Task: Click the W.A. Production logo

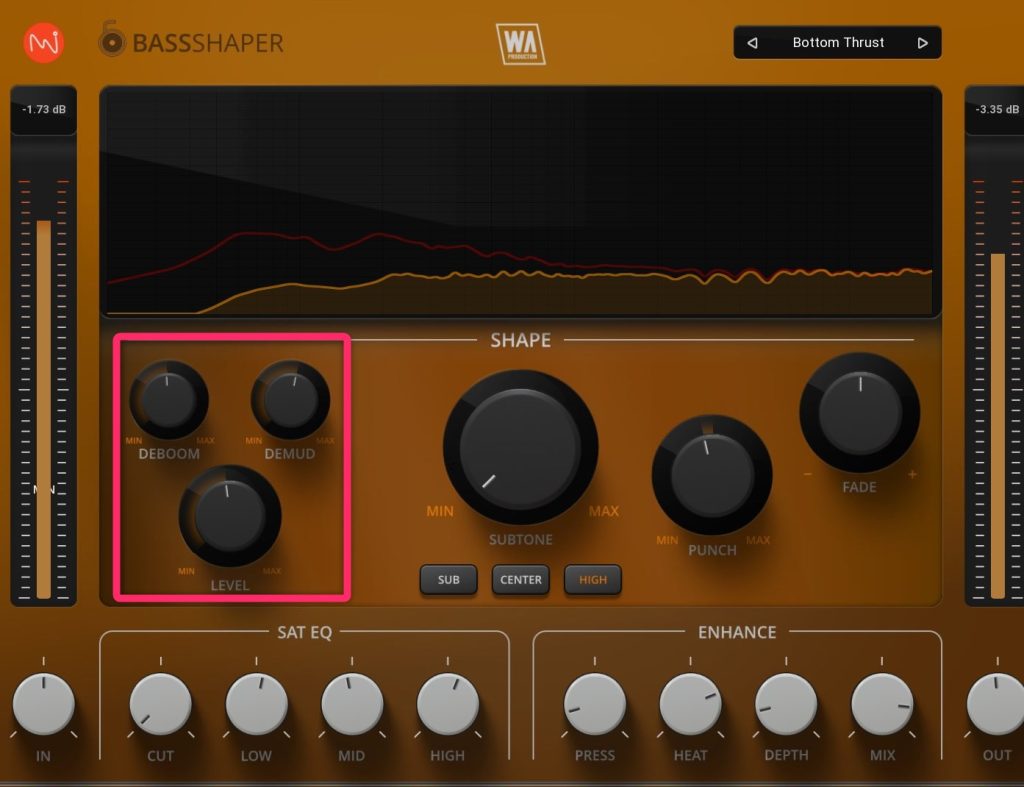Action: pos(520,44)
